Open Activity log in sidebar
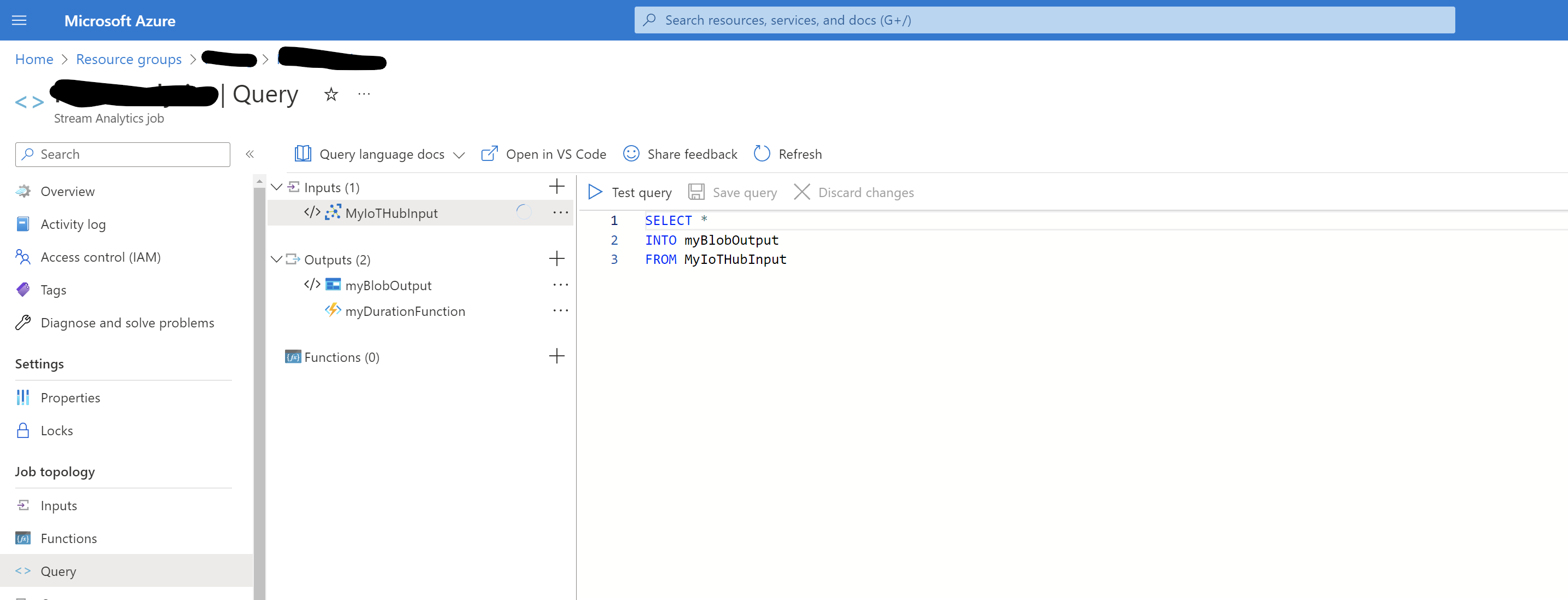 (x=73, y=224)
